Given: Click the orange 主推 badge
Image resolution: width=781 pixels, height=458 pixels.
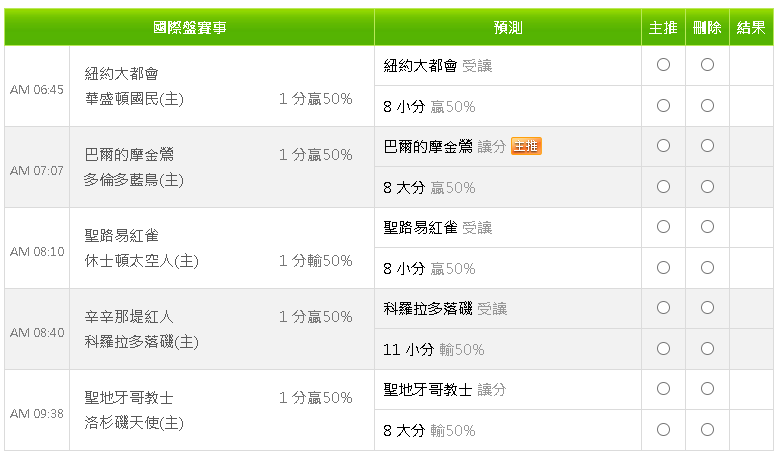Looking at the screenshot, I should click(x=526, y=147).
